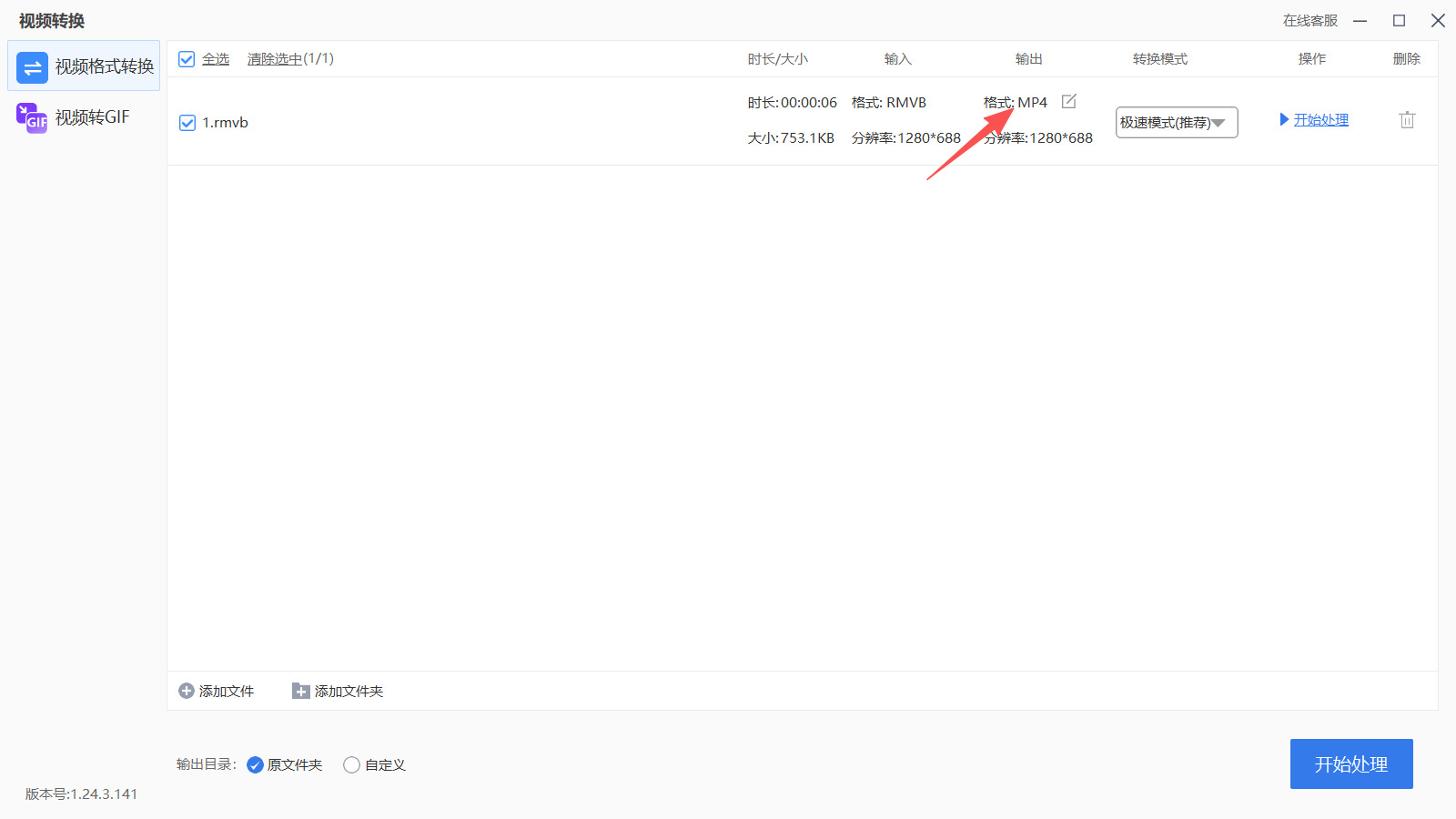Screen dimensions: 1456x819
Task: Toggle the 全选 checkbox
Action: click(x=187, y=58)
